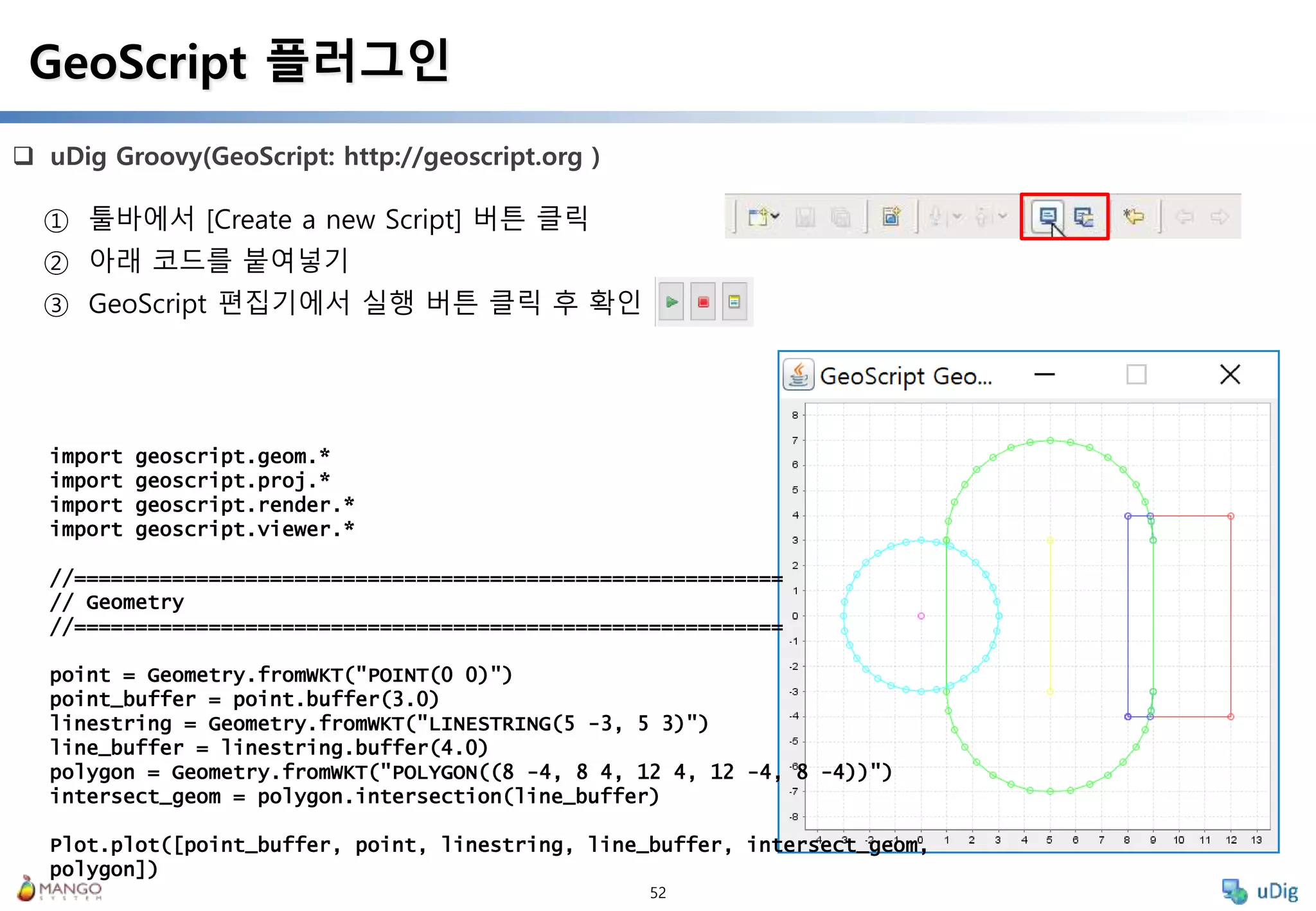Click the 'GeoScript Geo...' window title text
The width and height of the screenshot is (1316, 911).
click(x=906, y=376)
